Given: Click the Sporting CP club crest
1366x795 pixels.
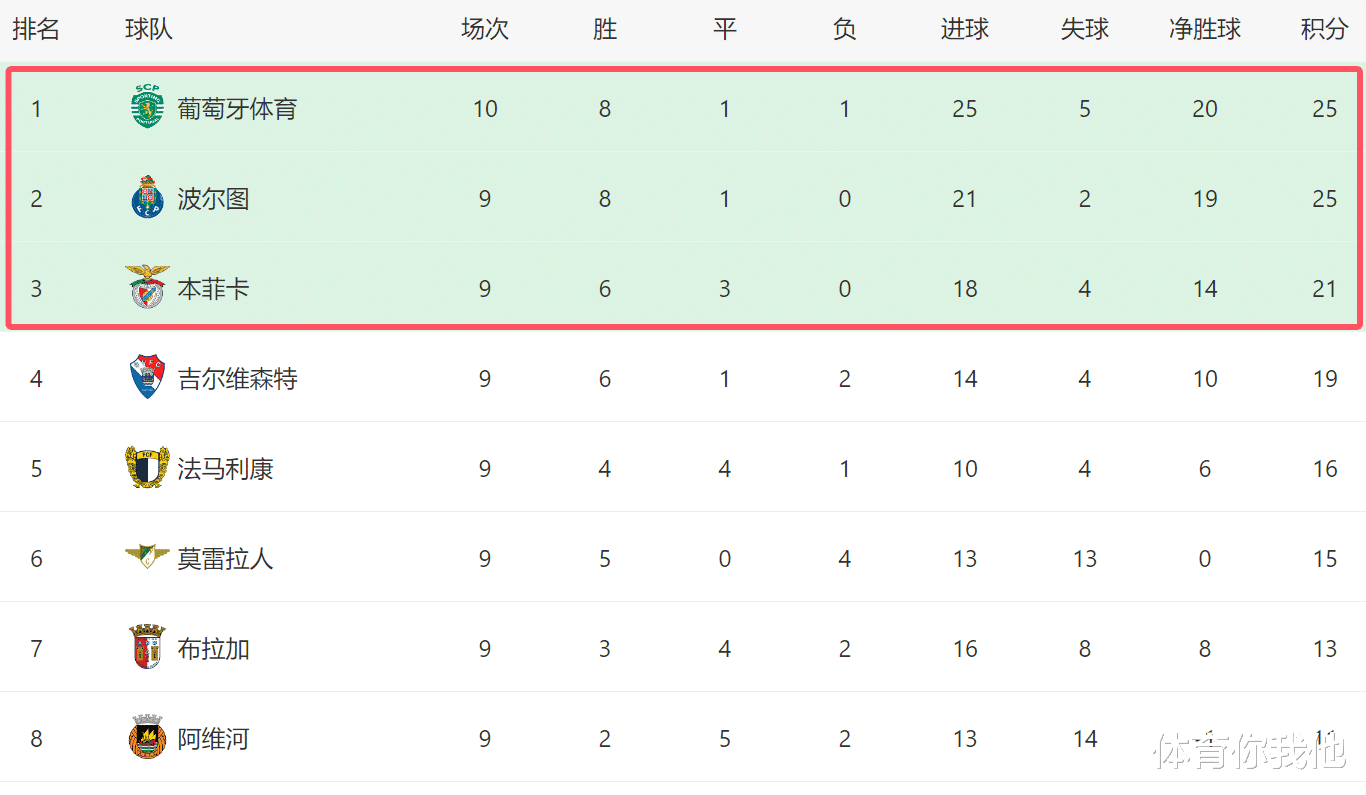Looking at the screenshot, I should click(x=147, y=108).
